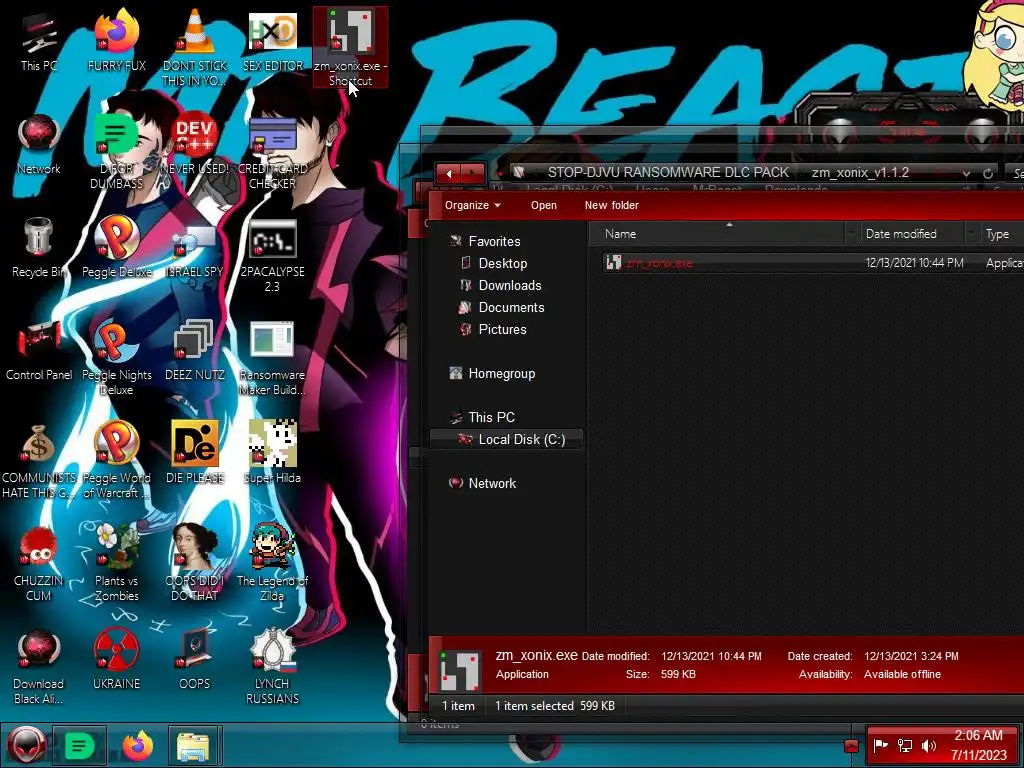Select the SEX EDITOR HxD desktop icon

[x=273, y=42]
